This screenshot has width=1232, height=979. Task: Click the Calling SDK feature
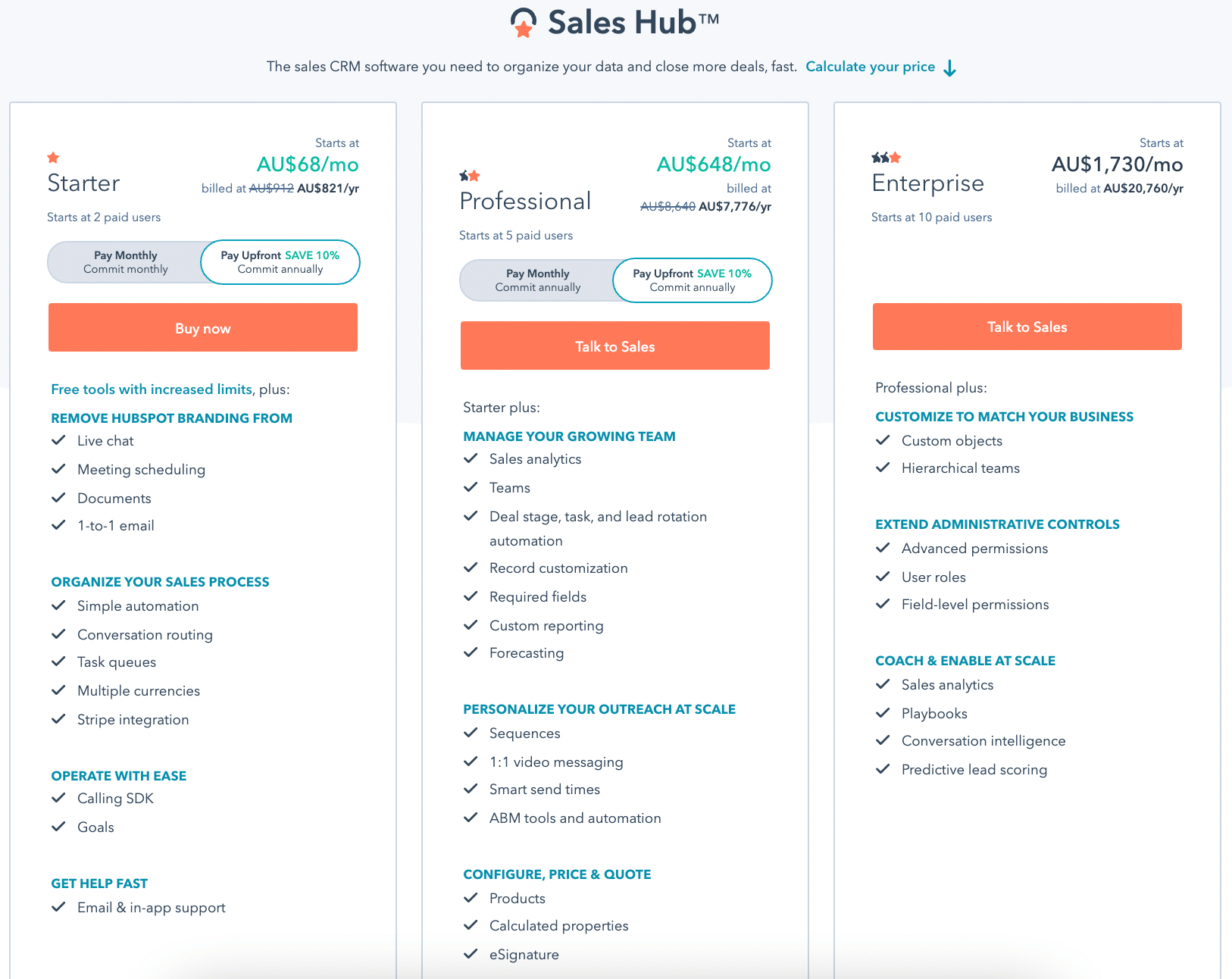115,799
